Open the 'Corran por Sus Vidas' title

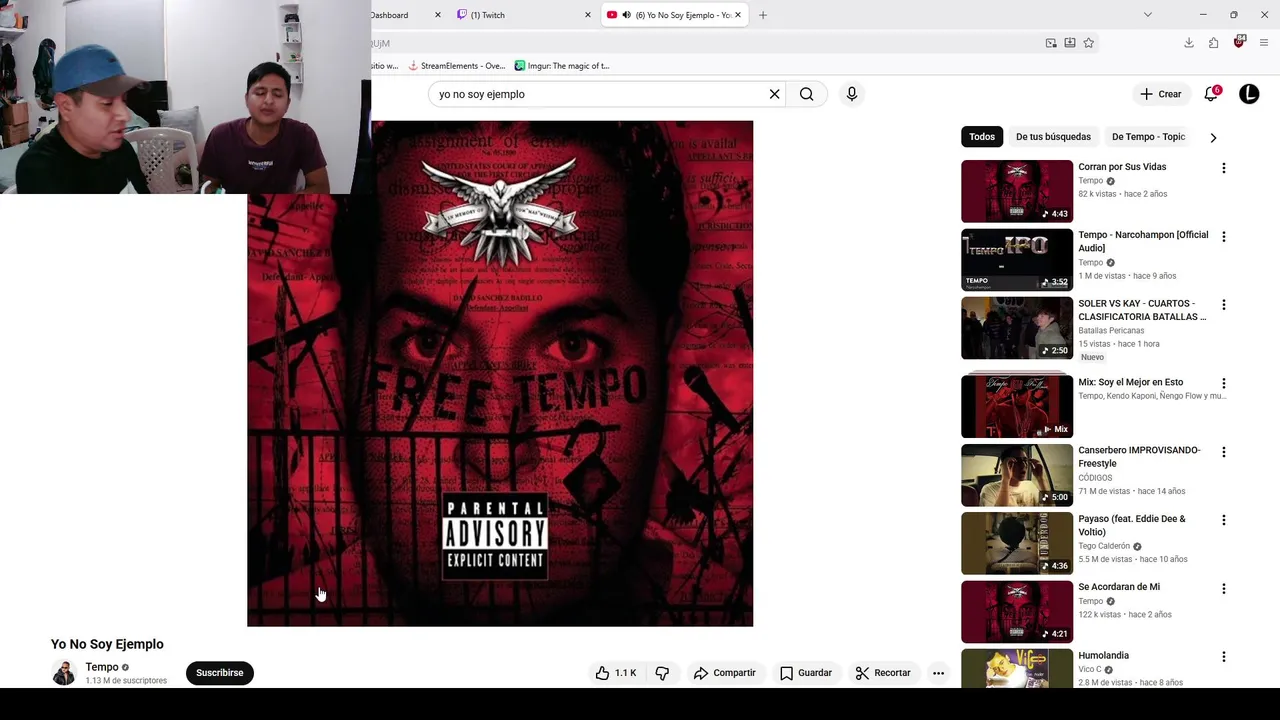[1122, 167]
